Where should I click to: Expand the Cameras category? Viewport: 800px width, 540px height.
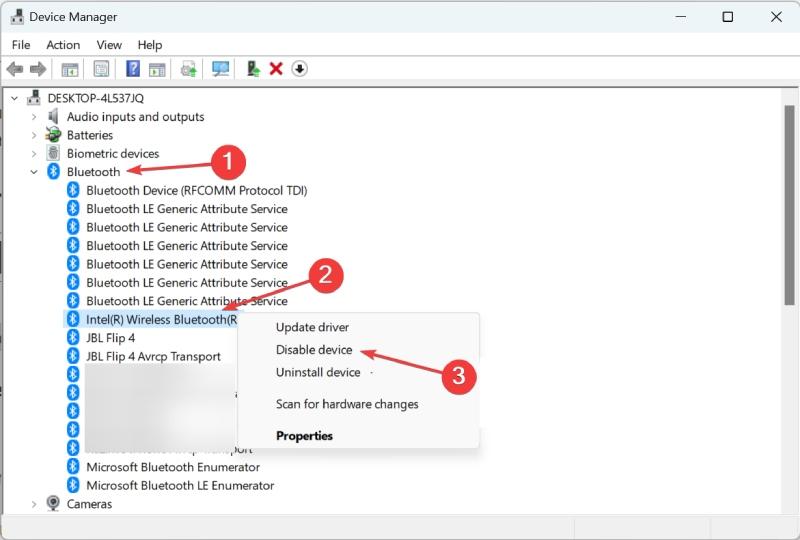click(x=34, y=504)
